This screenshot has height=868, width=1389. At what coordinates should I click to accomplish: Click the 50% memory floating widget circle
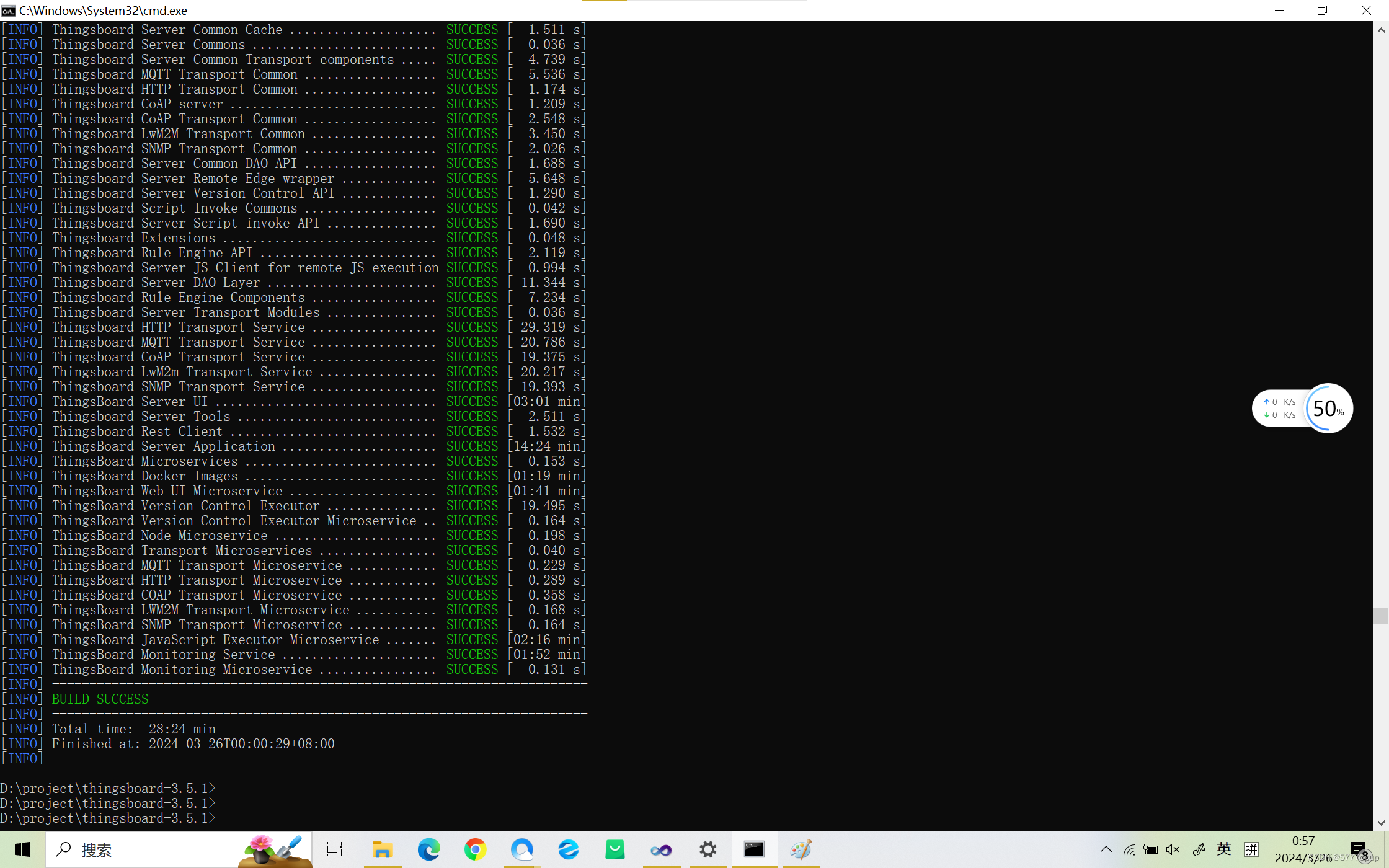pyautogui.click(x=1328, y=408)
